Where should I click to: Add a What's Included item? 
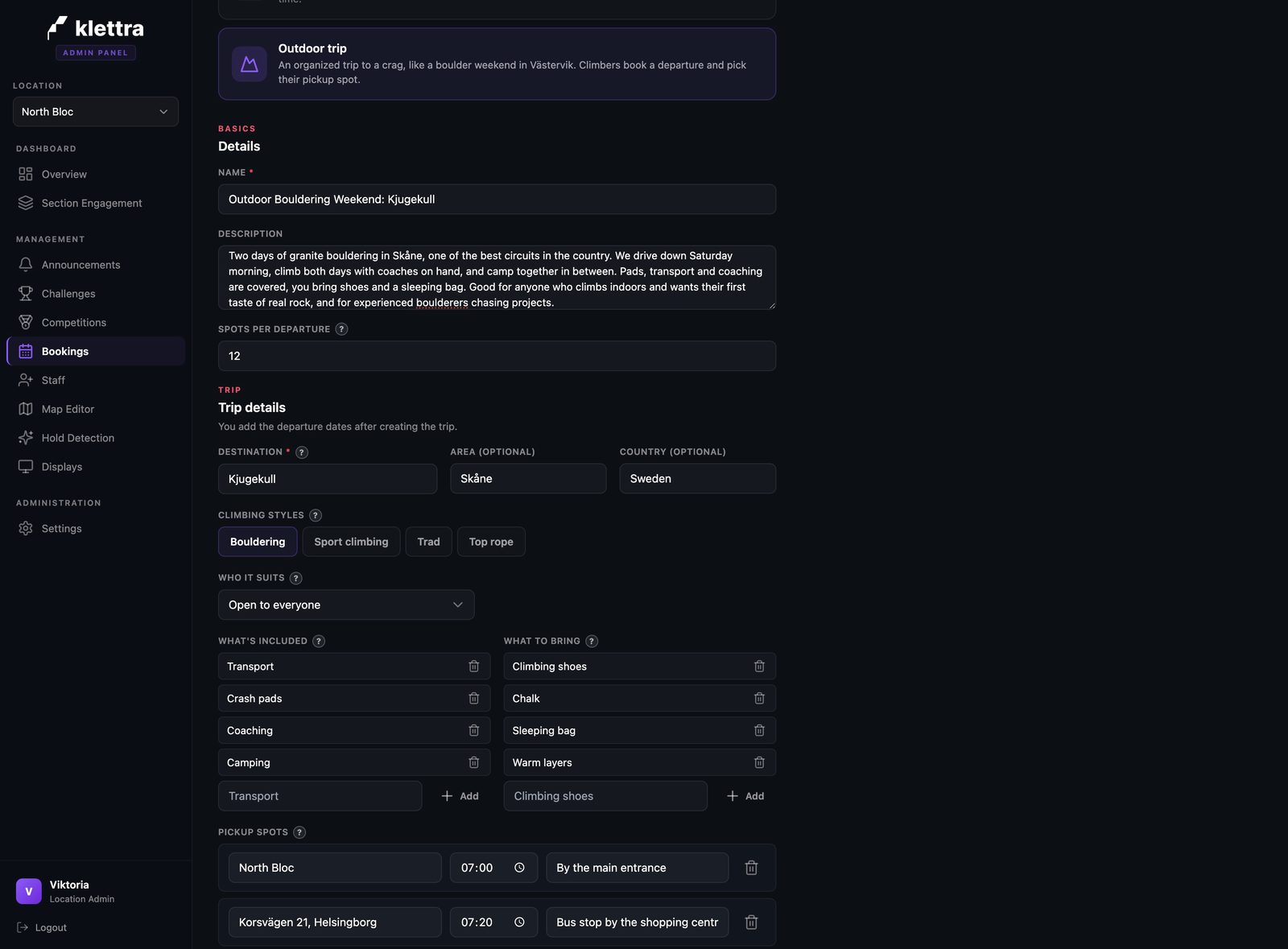pos(460,796)
